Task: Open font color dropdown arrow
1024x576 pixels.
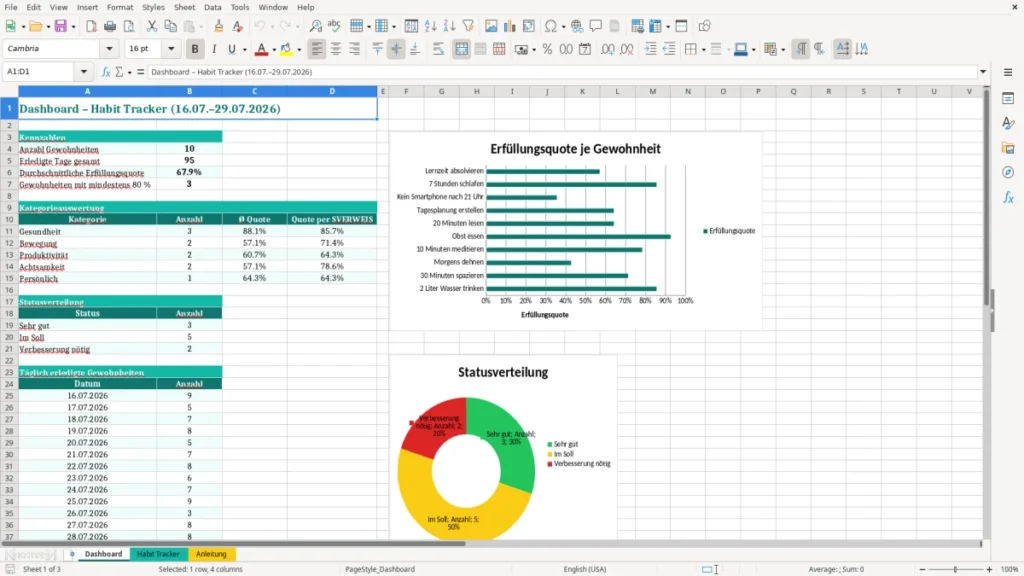Action: [274, 50]
